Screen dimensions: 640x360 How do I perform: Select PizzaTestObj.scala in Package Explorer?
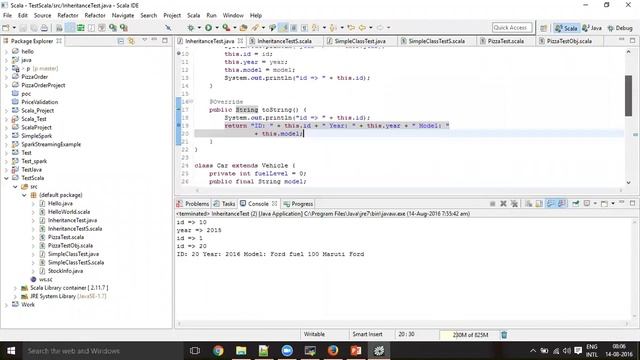[x=70, y=246]
